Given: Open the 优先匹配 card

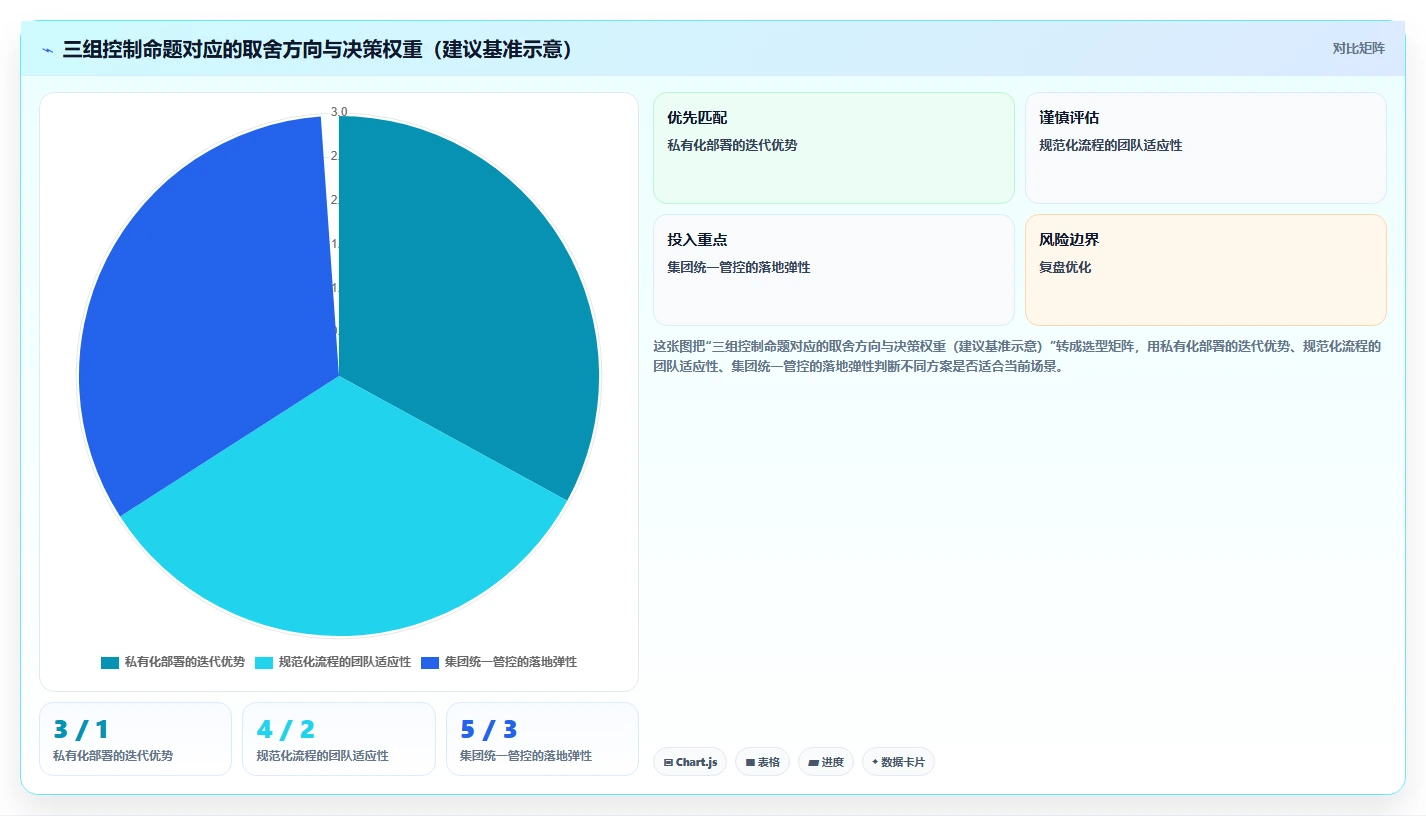Looking at the screenshot, I should [834, 148].
